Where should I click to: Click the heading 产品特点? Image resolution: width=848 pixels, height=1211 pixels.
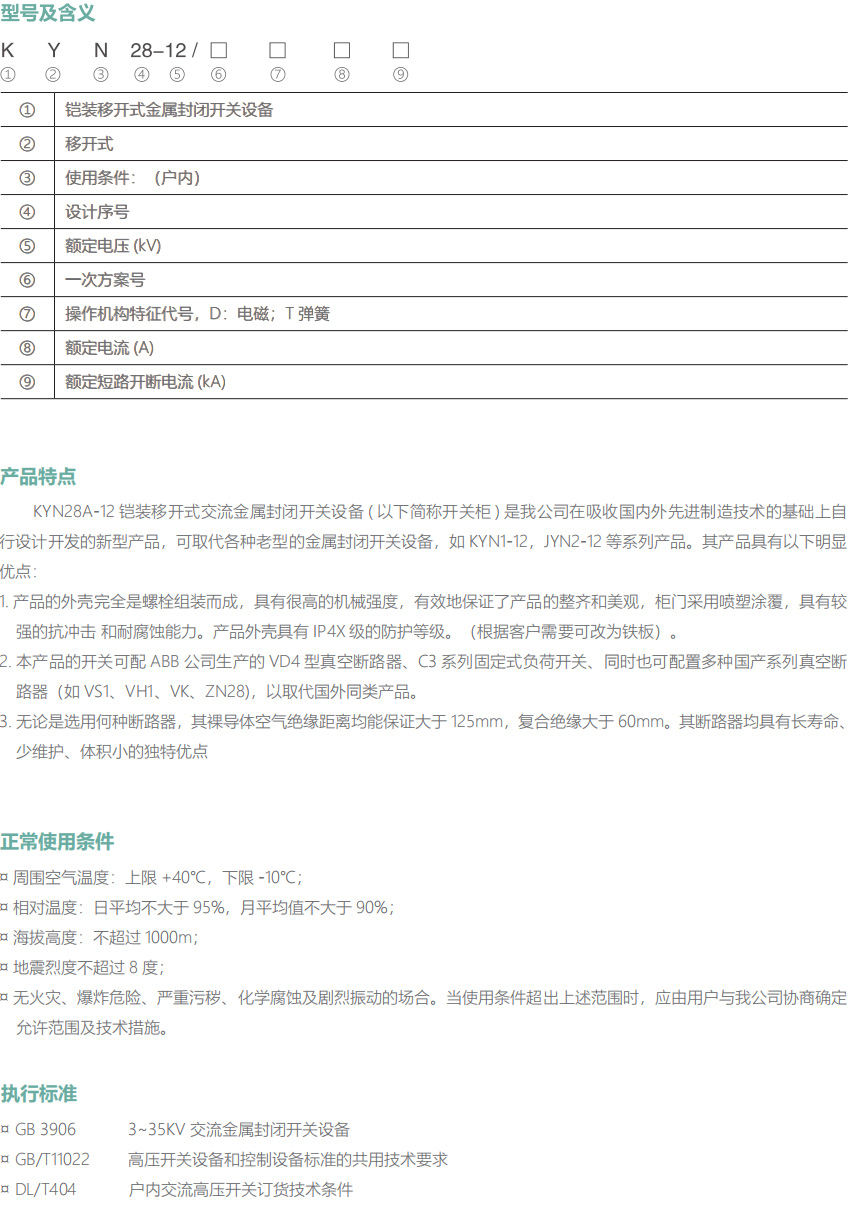38,476
